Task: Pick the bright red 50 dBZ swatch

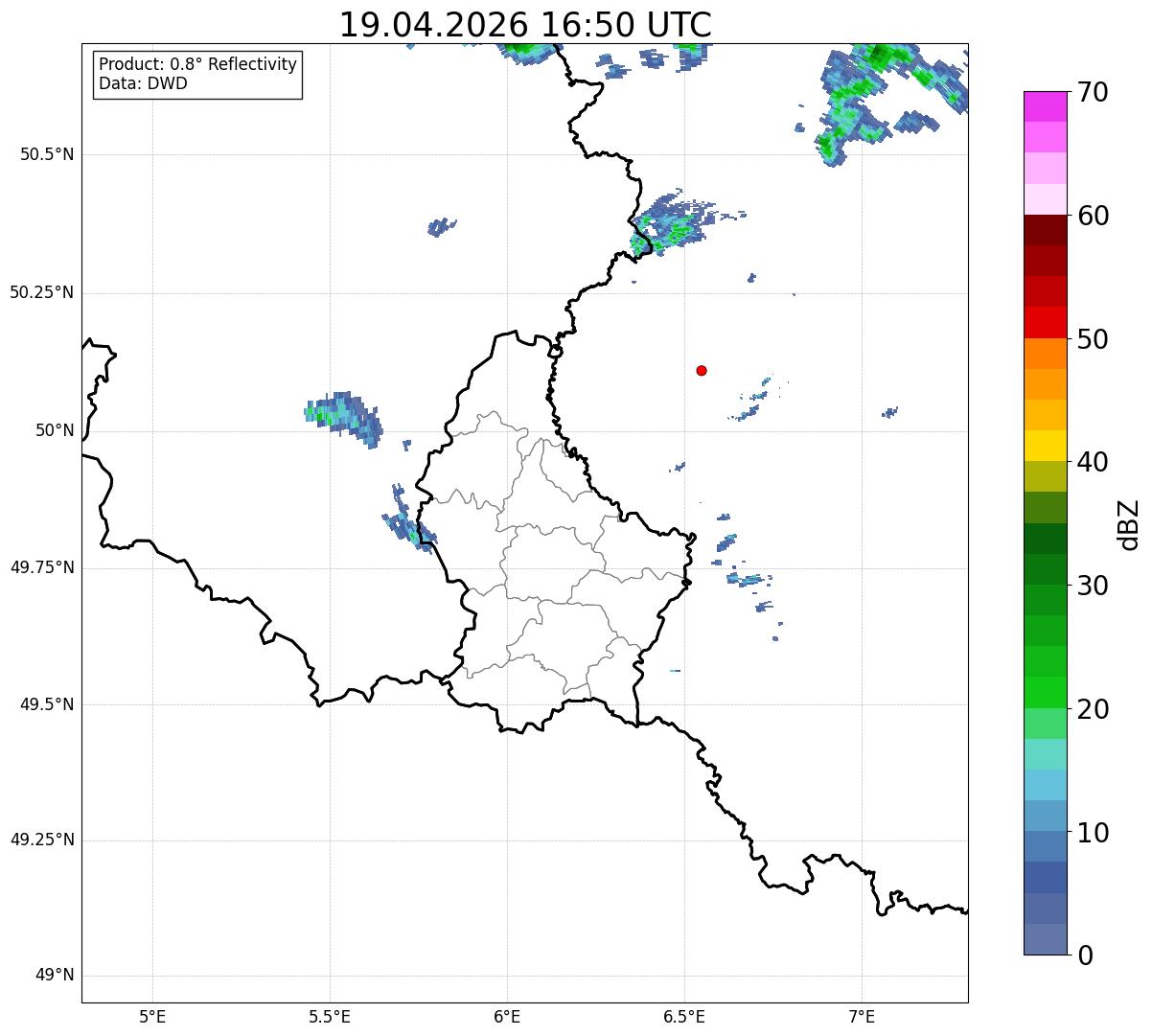Action: (x=1045, y=322)
